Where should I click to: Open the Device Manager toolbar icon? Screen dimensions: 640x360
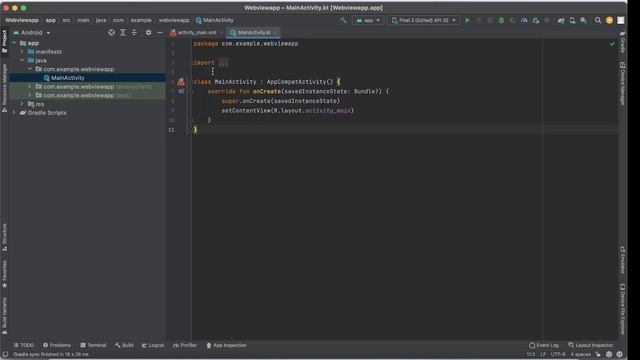[x=572, y=20]
